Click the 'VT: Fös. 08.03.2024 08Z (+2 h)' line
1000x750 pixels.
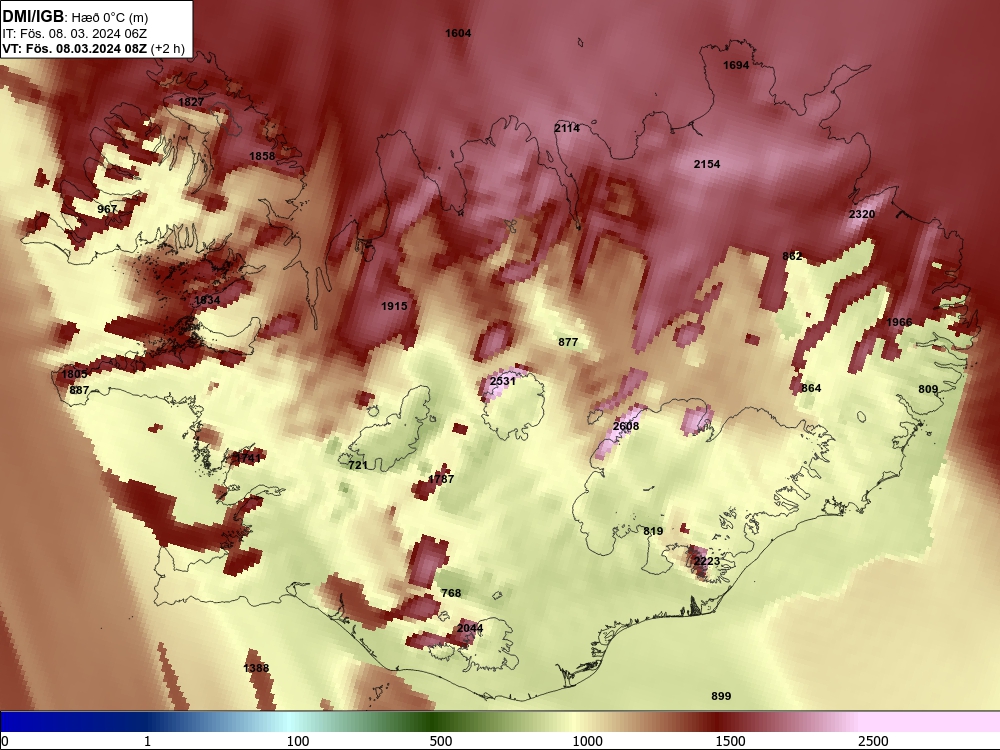[x=93, y=48]
